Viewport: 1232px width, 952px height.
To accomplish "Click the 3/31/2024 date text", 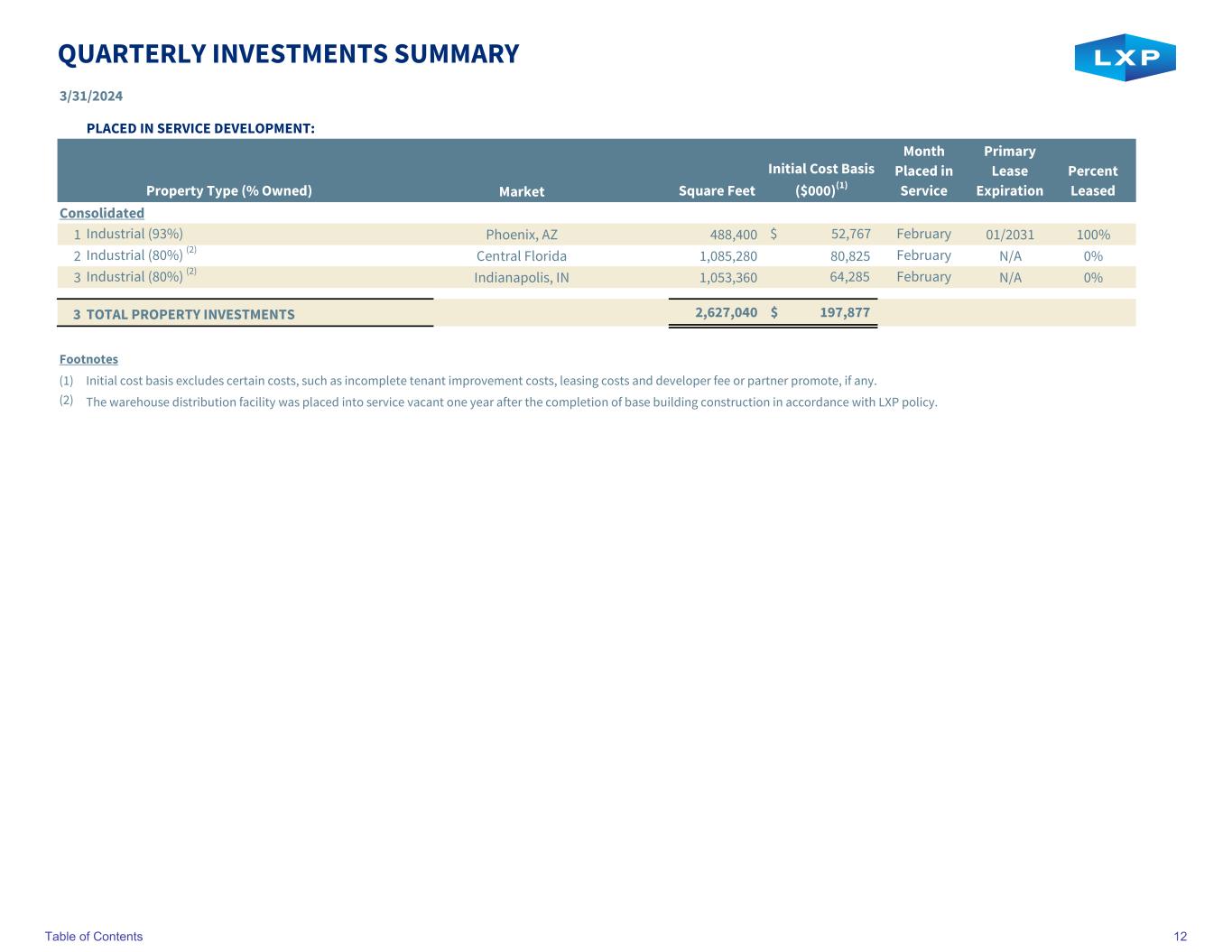I will pos(91,96).
